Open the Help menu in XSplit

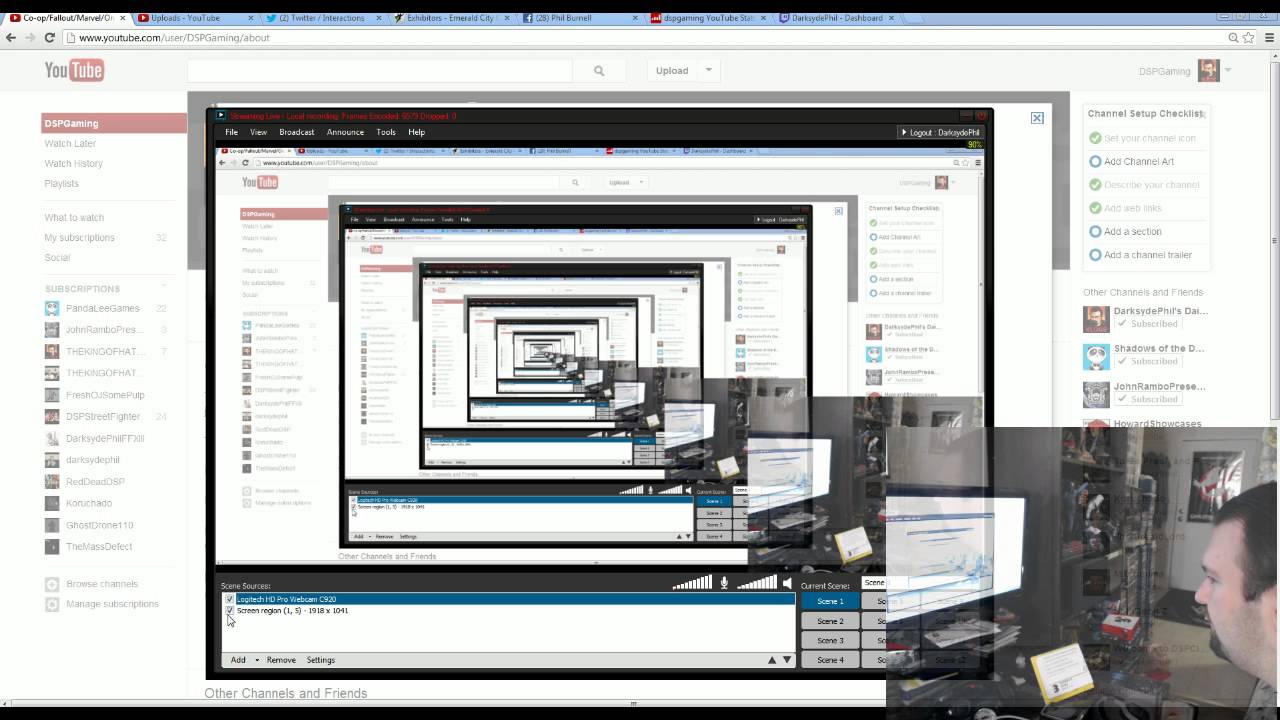416,132
